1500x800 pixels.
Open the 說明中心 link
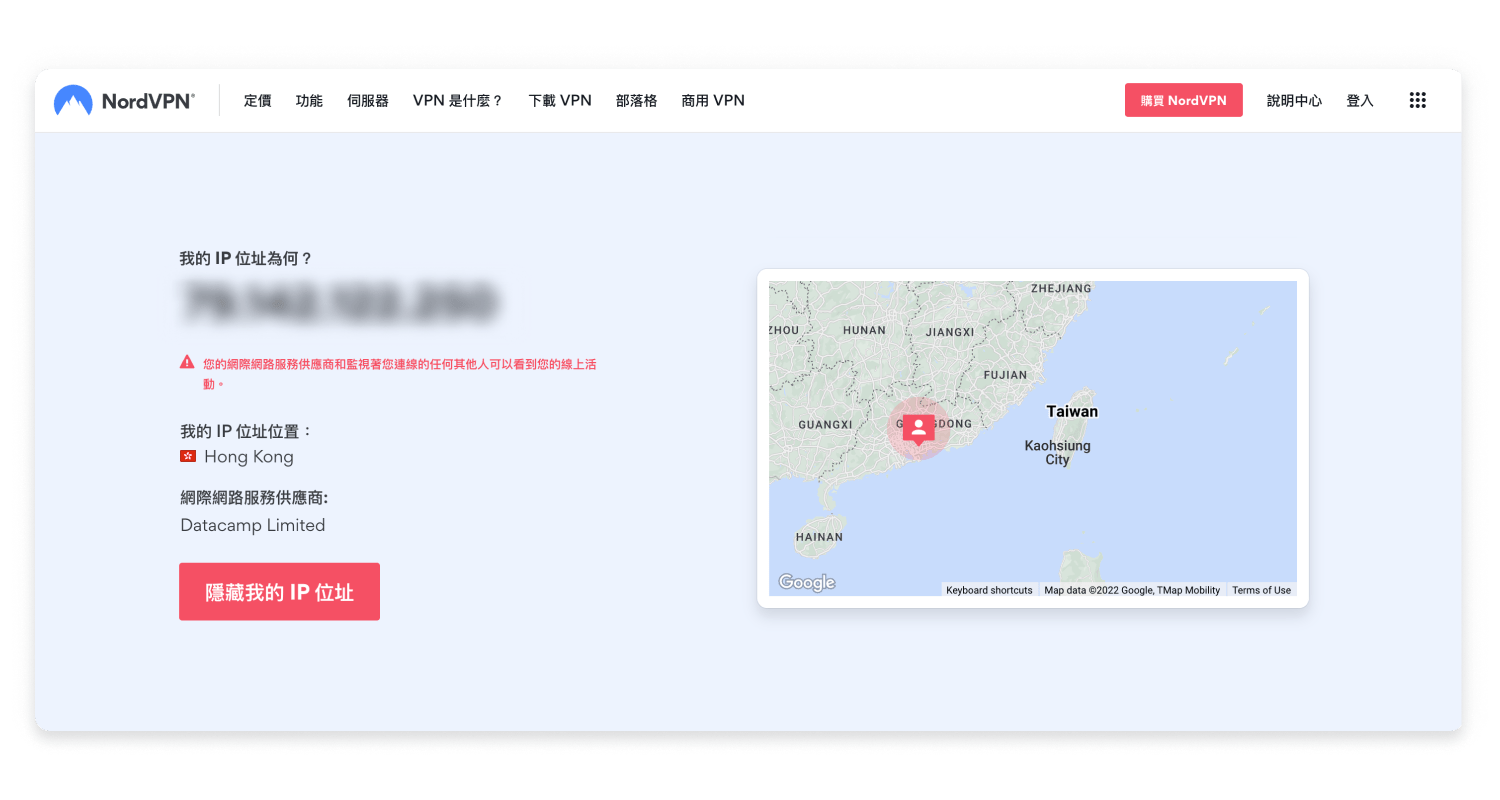[x=1294, y=100]
